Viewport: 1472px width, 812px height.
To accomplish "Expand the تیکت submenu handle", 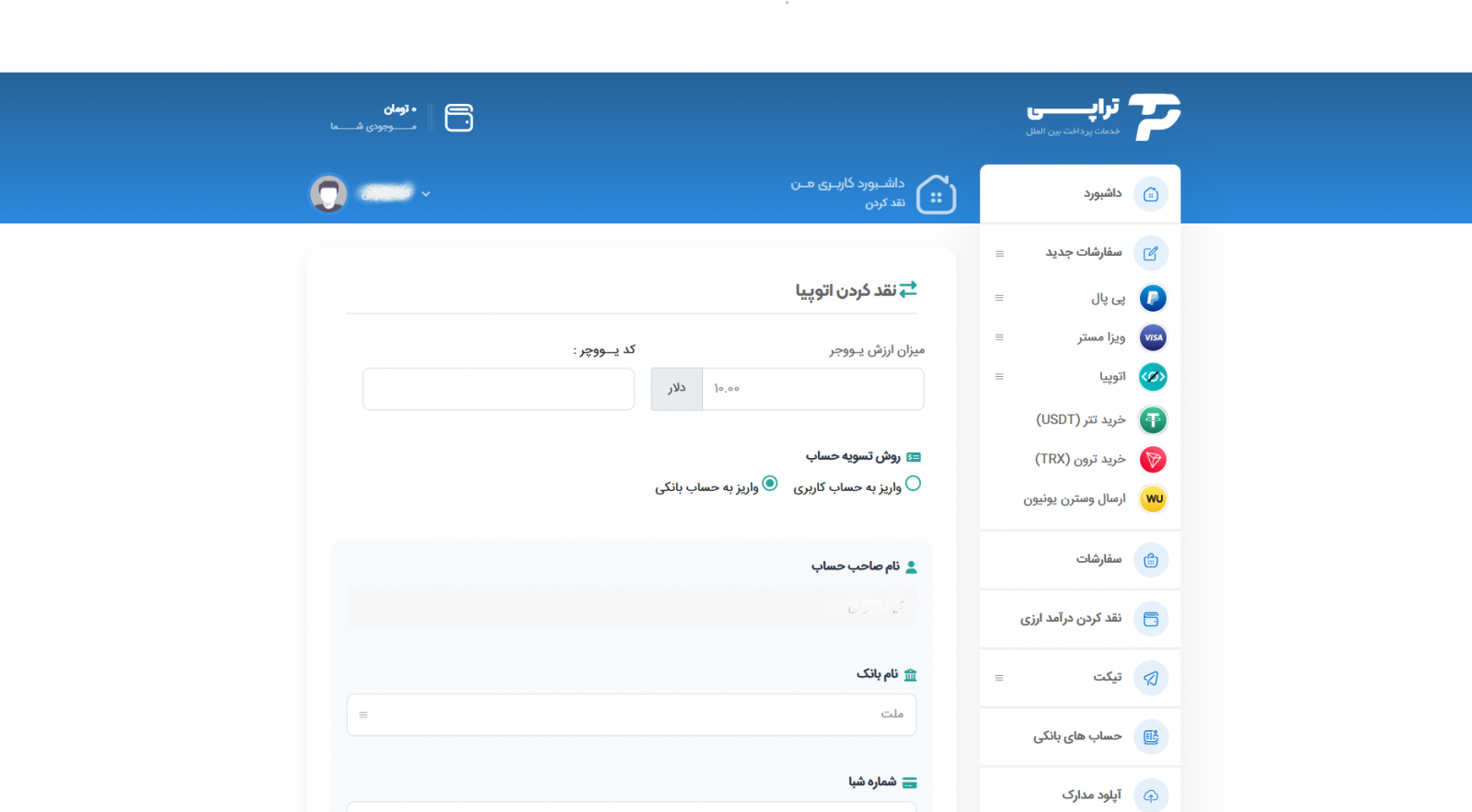I will coord(999,678).
